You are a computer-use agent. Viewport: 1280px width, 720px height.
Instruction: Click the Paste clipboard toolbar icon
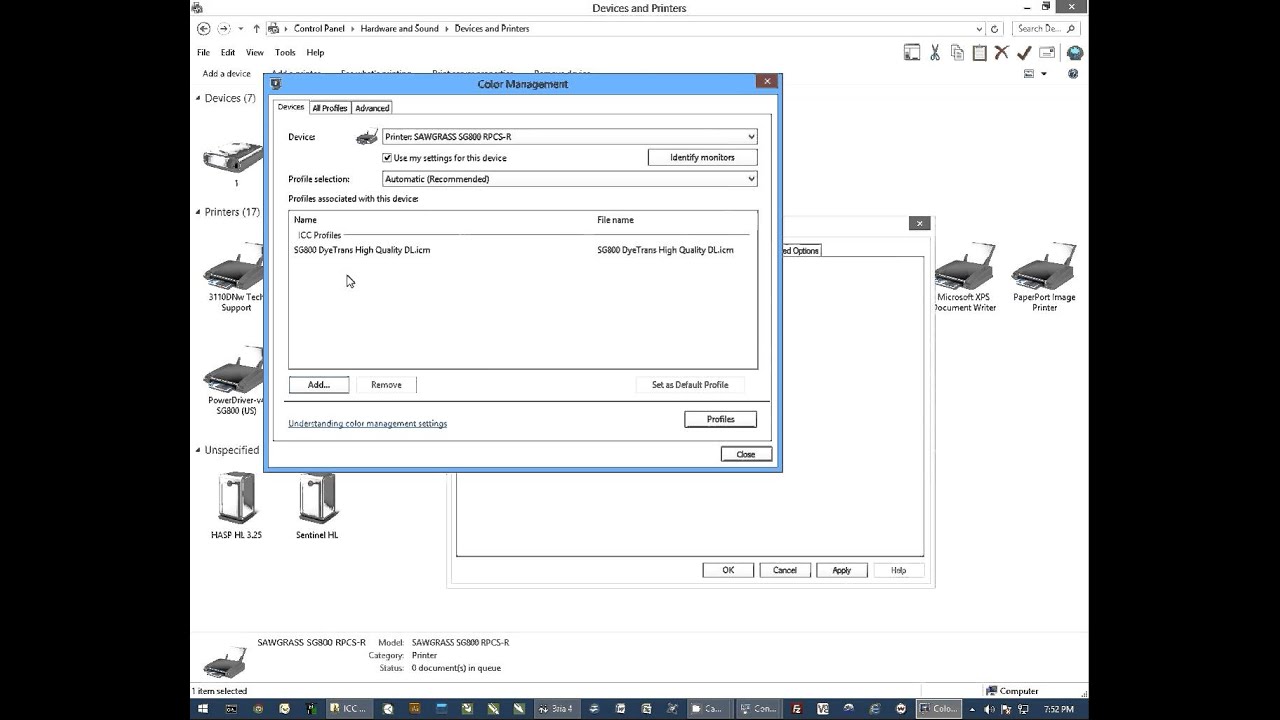coord(980,53)
